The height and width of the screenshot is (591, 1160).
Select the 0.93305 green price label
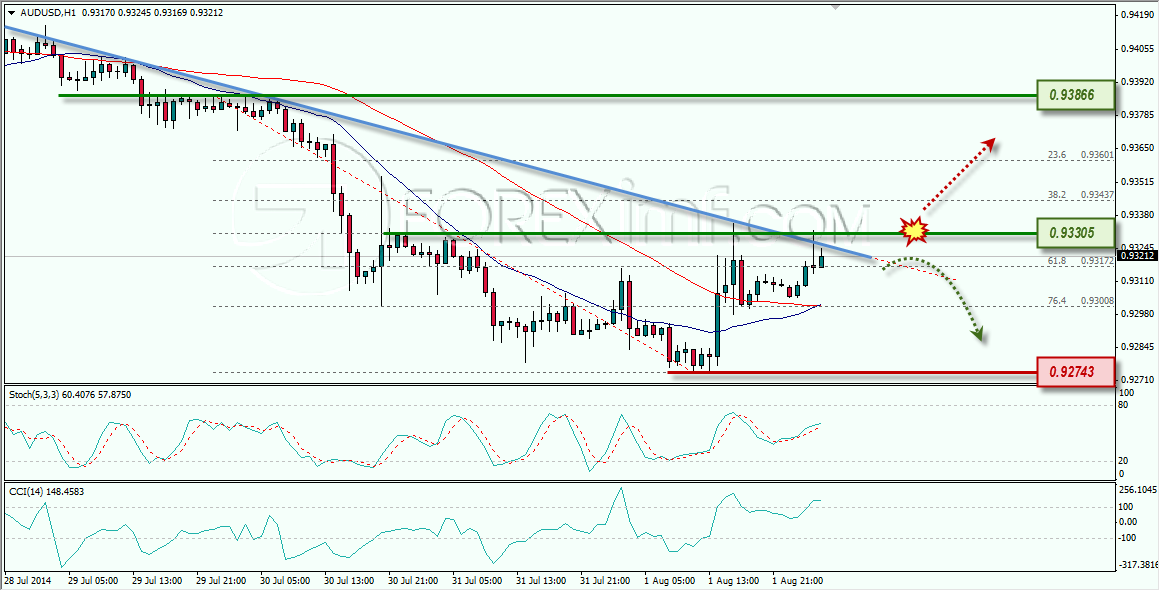(x=1075, y=233)
